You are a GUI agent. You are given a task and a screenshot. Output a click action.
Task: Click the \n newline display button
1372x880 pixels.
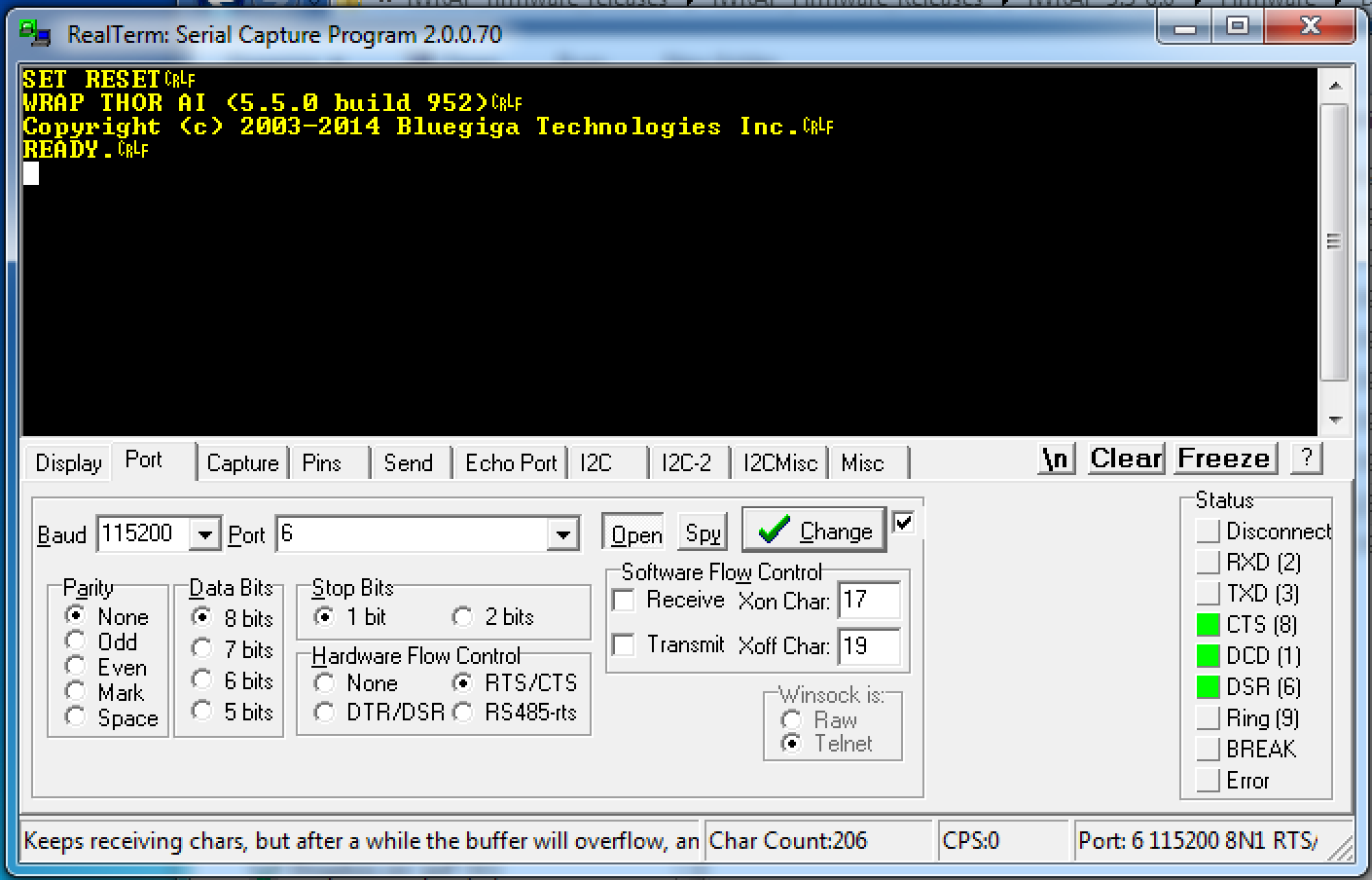pyautogui.click(x=1055, y=458)
